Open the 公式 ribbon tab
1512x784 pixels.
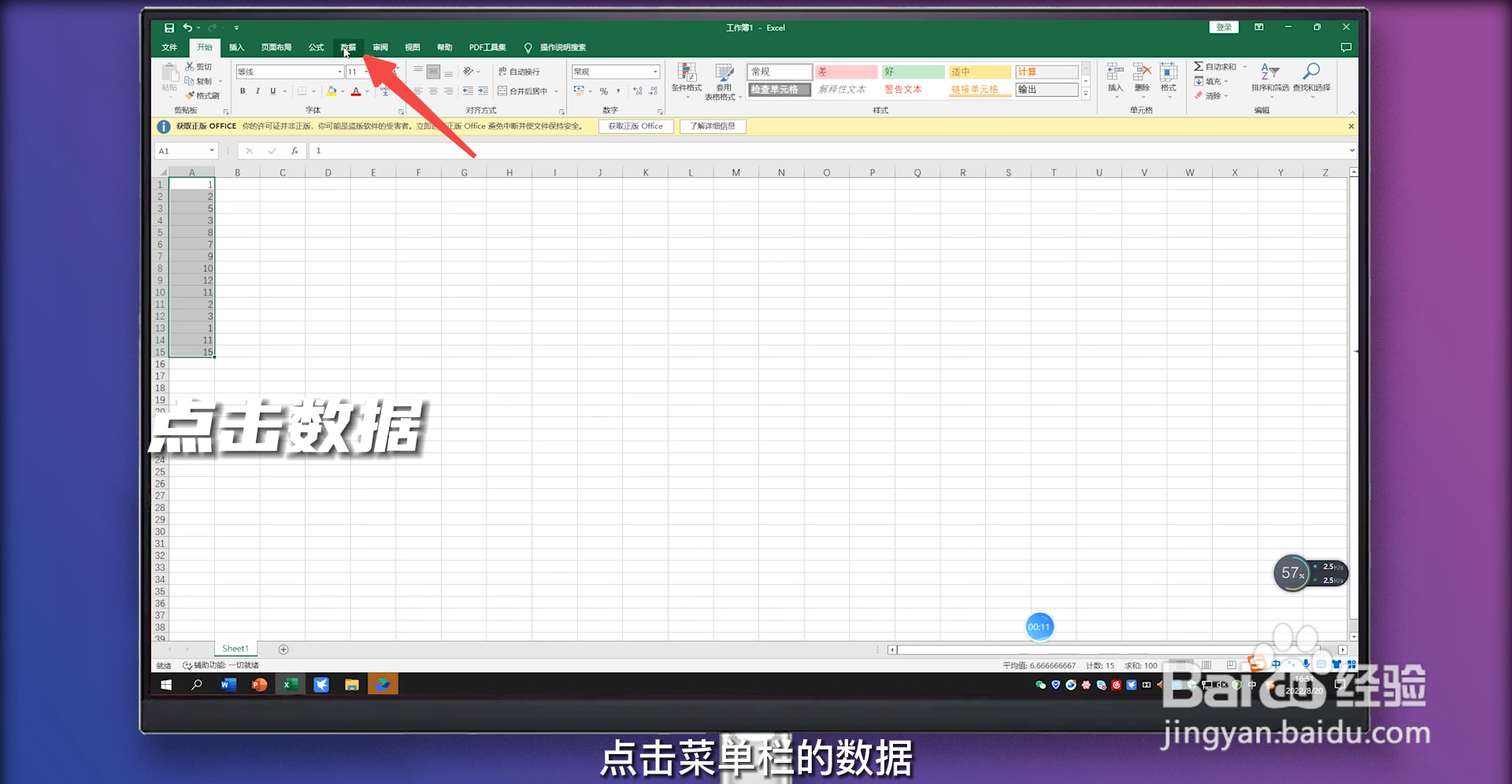point(316,47)
